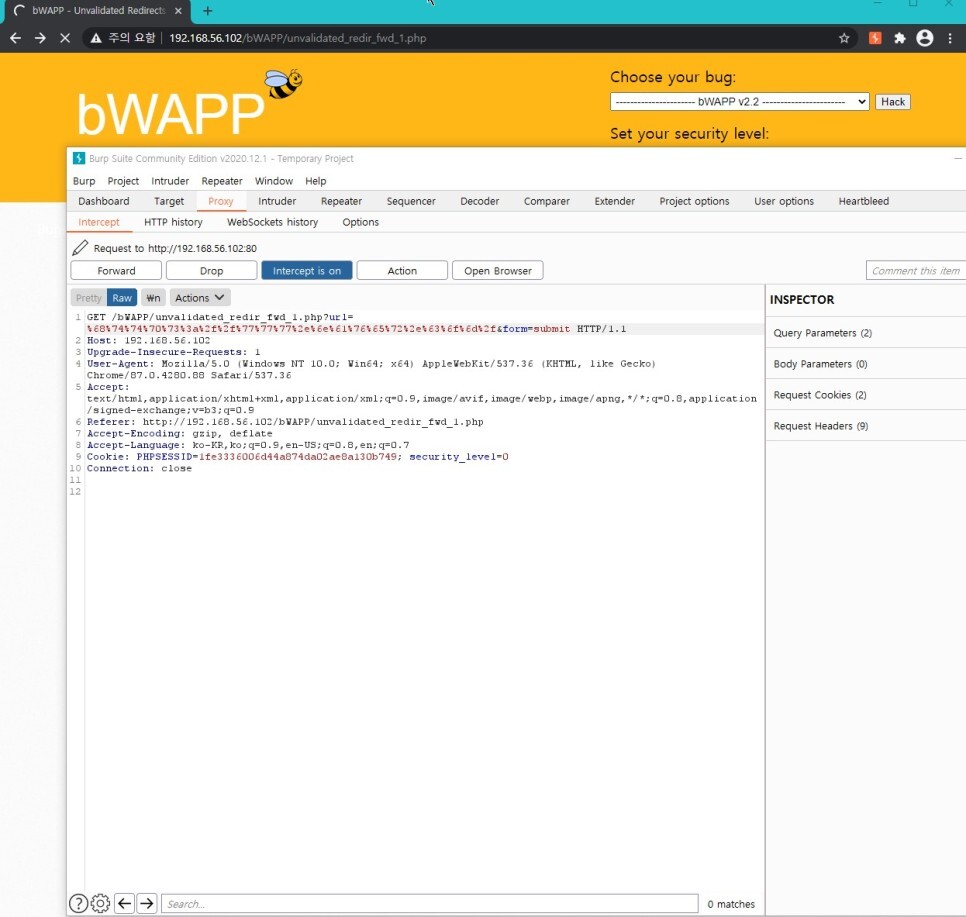Click the browser address bar URL
The image size is (966, 917).
coord(298,38)
